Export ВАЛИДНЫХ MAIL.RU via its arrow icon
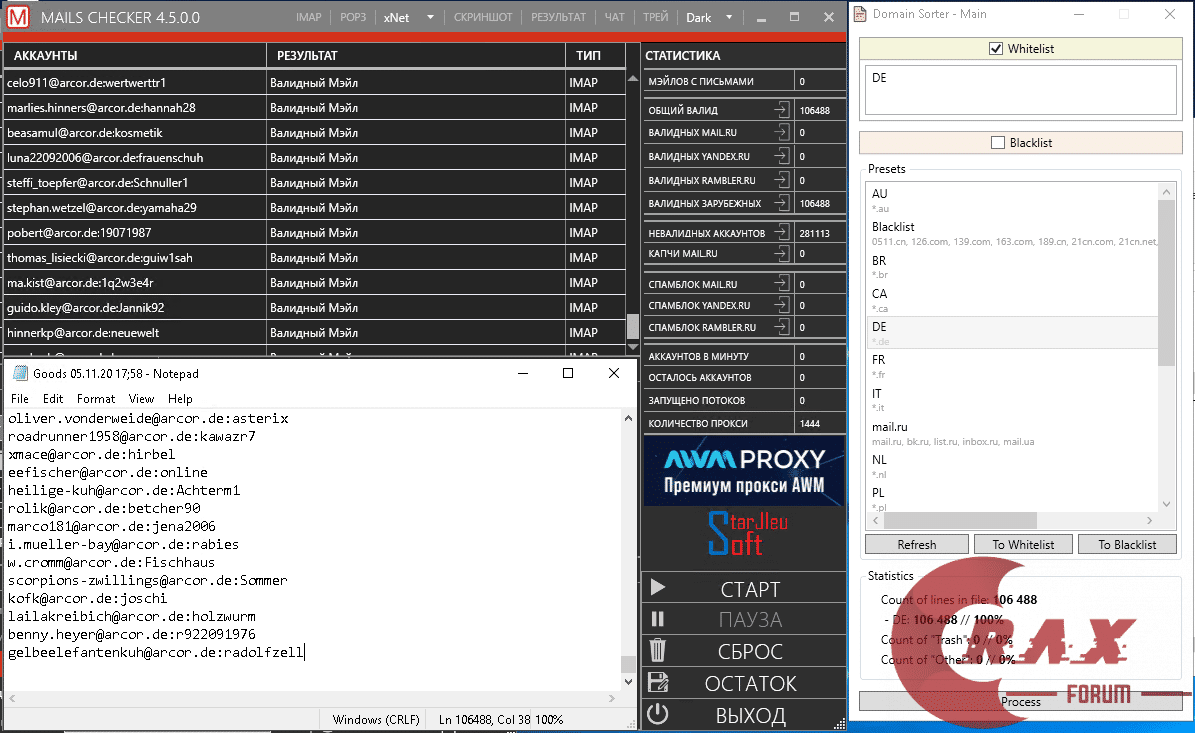This screenshot has height=733, width=1195. 781,132
